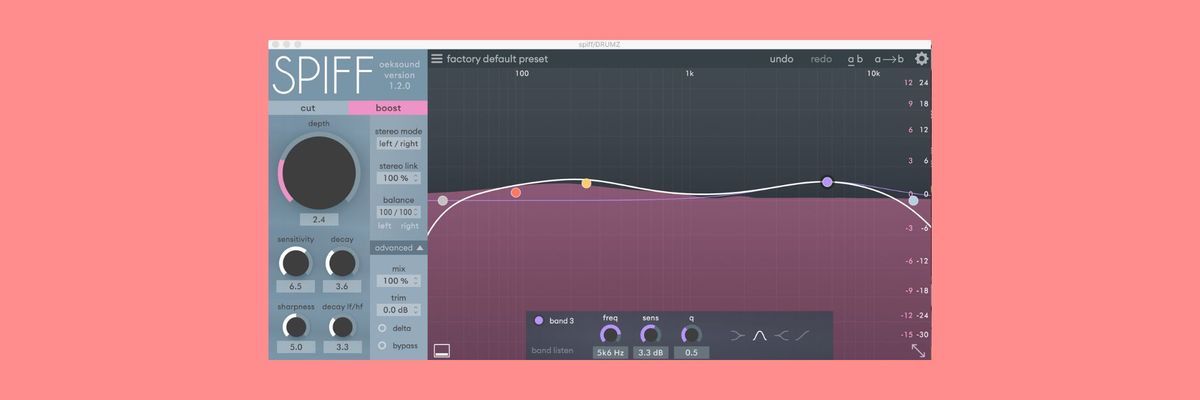Enable the bypass radio button
This screenshot has width=1200, height=400.
pyautogui.click(x=382, y=345)
